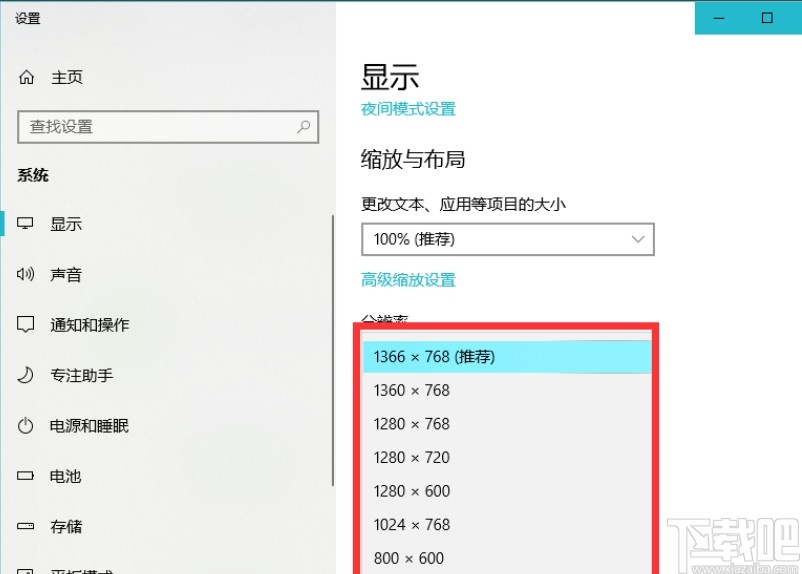Click the Home icon next to 主页

27,77
